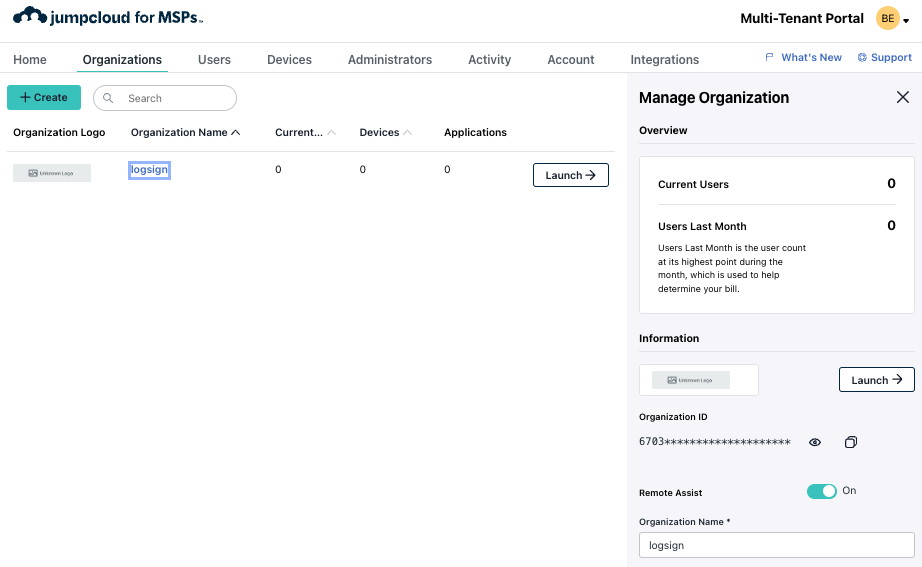View the Activity tab

pos(489,59)
